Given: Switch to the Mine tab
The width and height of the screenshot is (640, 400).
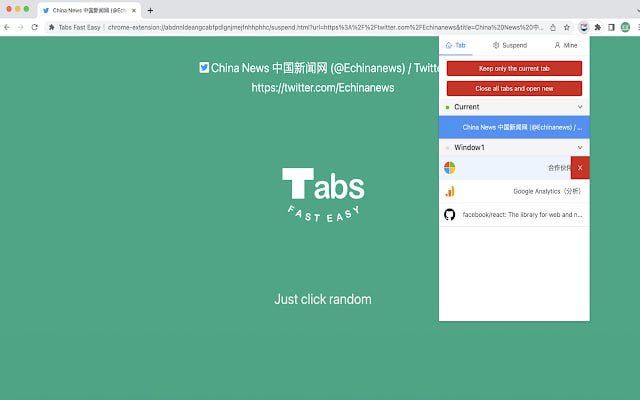Looking at the screenshot, I should [x=564, y=46].
